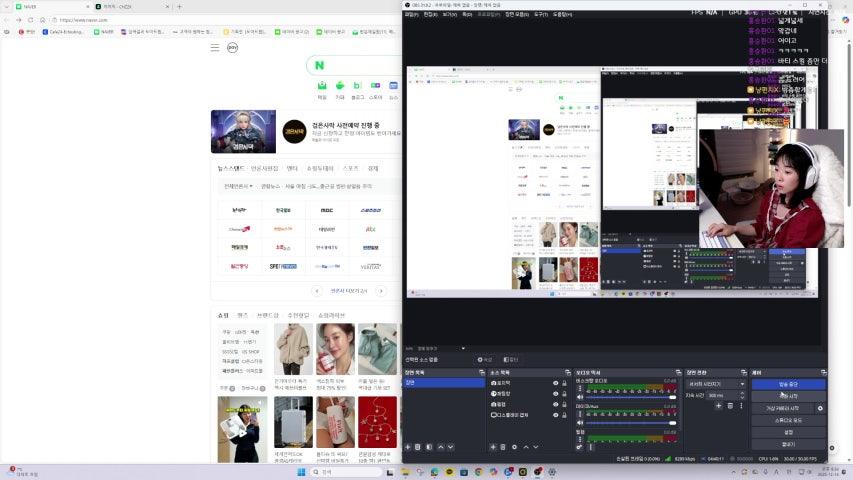This screenshot has width=853, height=480.
Task: Open virtual camera settings gear icon
Action: pos(820,408)
